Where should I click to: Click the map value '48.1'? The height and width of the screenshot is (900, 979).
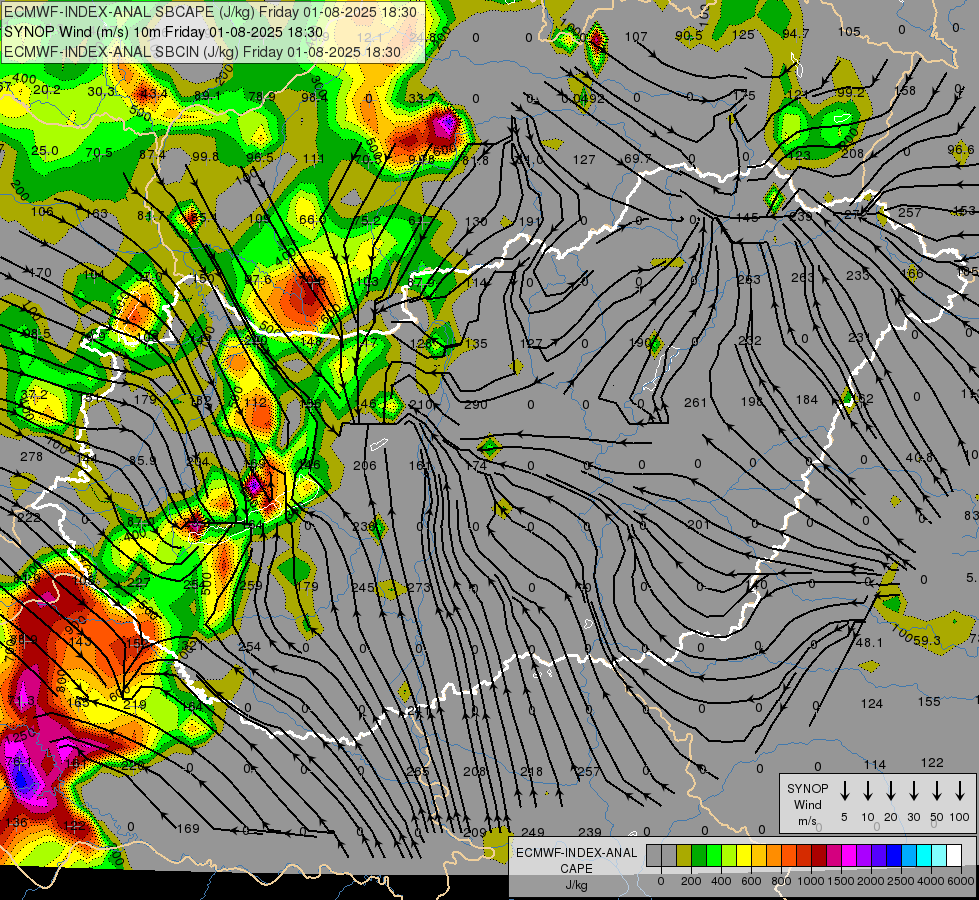[x=868, y=643]
